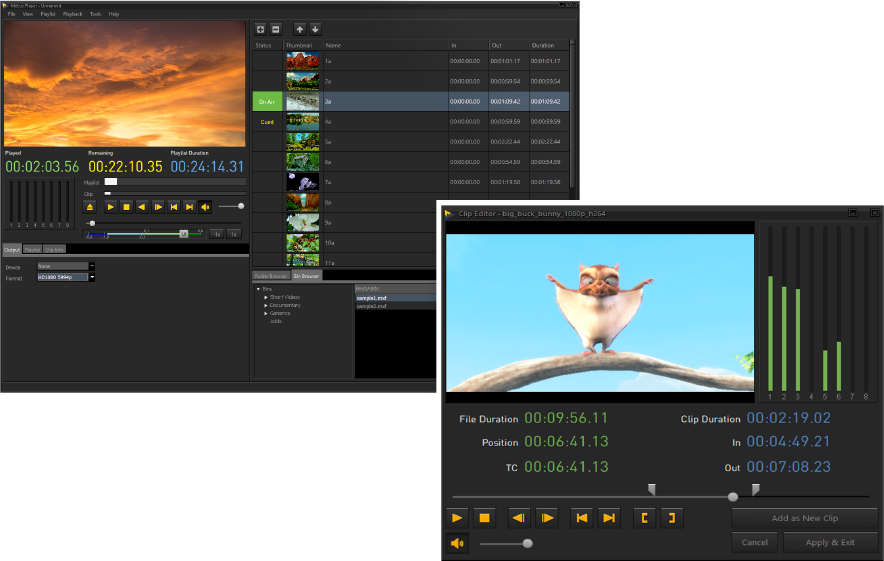
Task: Stop playback in the Clip Editor
Action: 484,518
